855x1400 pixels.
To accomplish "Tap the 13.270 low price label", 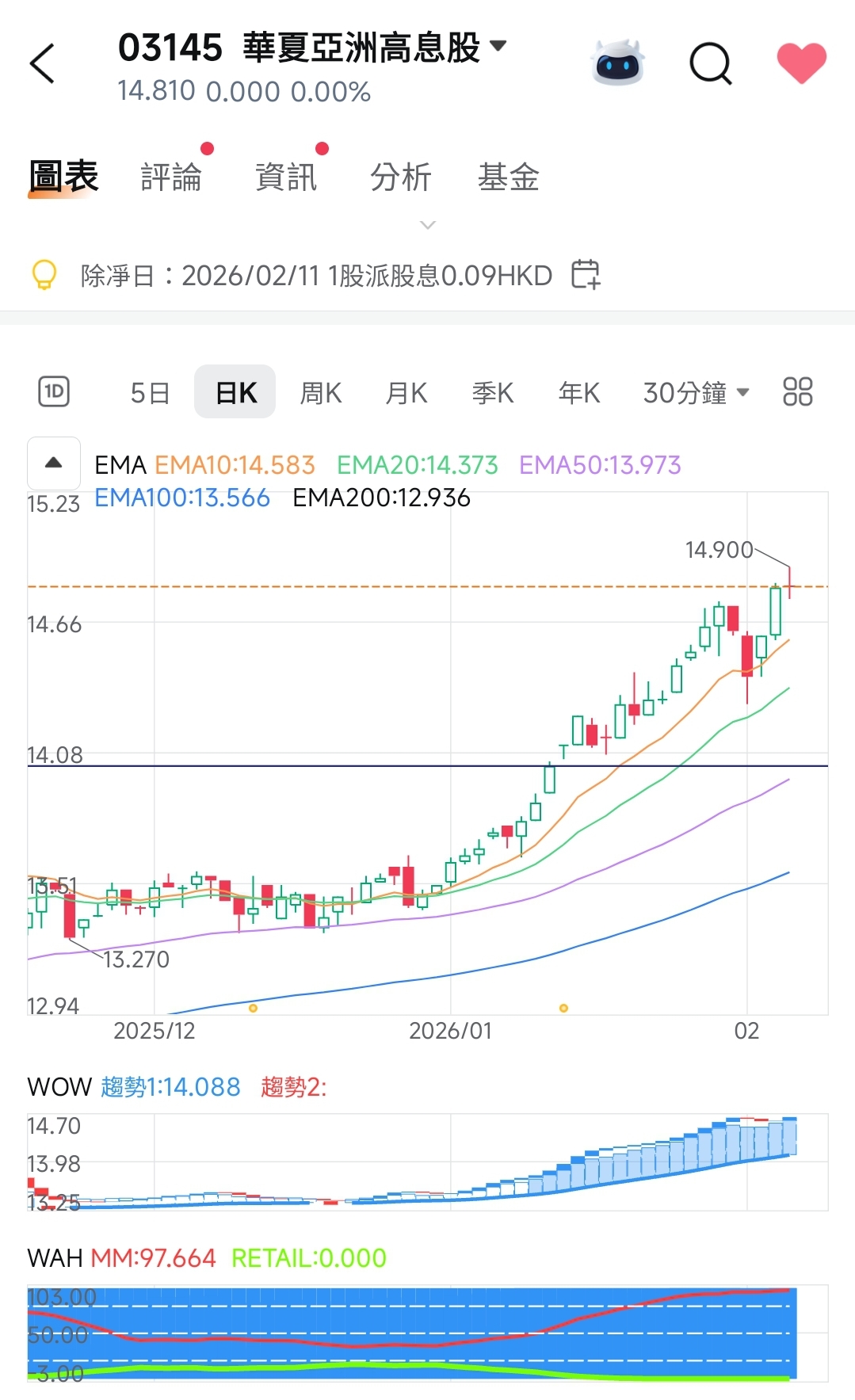I will click(136, 959).
